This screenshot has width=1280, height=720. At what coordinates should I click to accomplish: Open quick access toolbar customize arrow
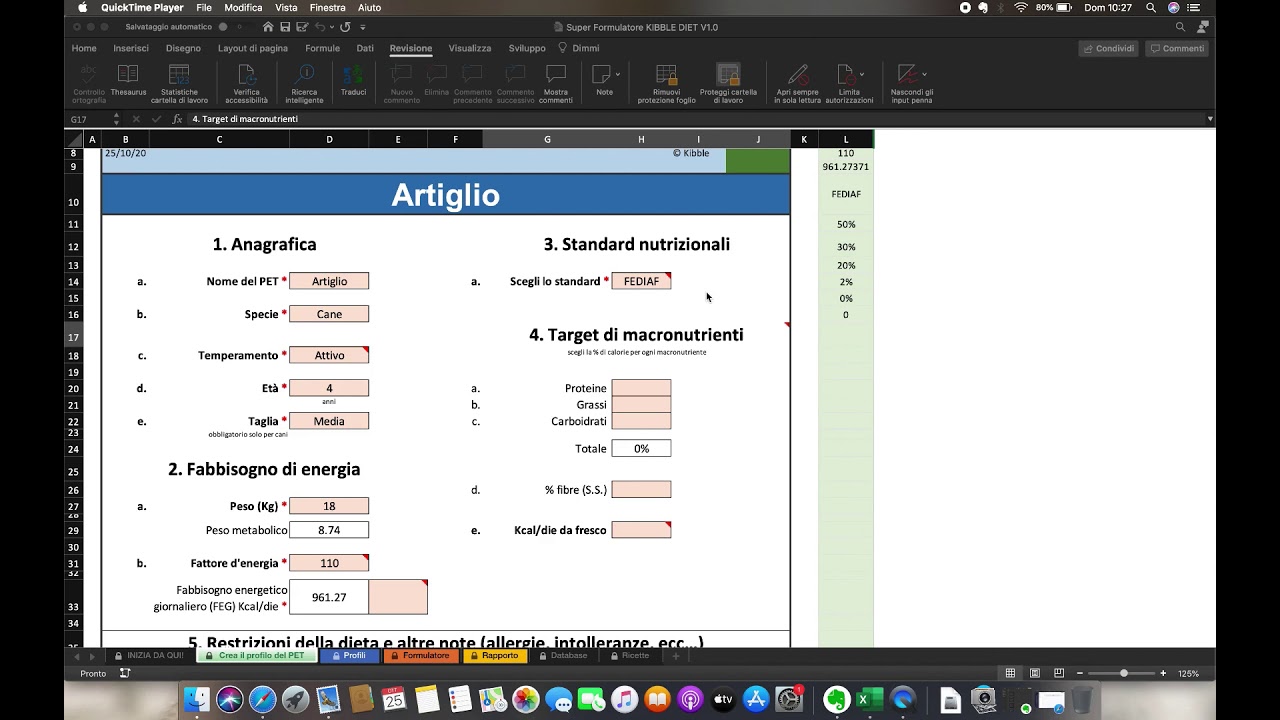[x=363, y=27]
